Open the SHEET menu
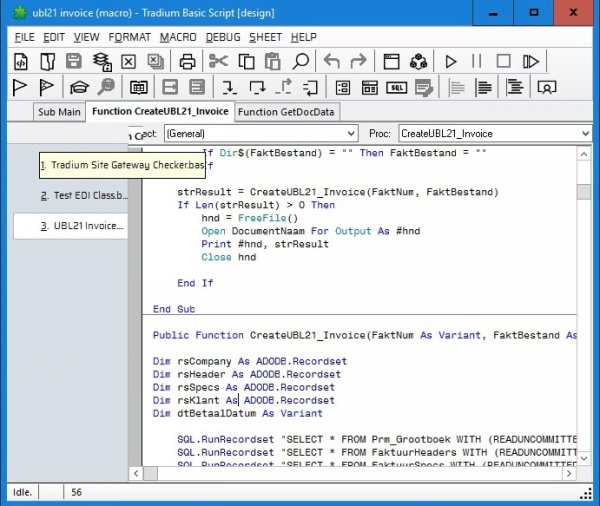The width and height of the screenshot is (600, 506). coord(265,37)
